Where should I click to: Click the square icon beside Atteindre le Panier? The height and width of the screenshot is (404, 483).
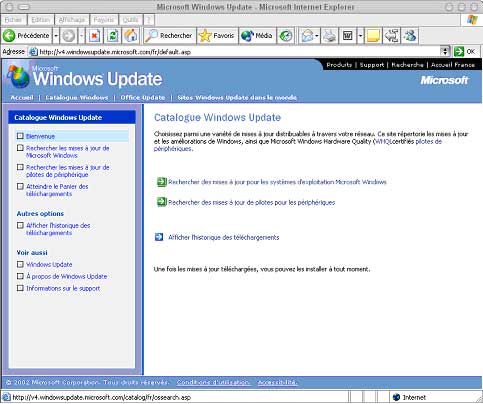[x=20, y=186]
